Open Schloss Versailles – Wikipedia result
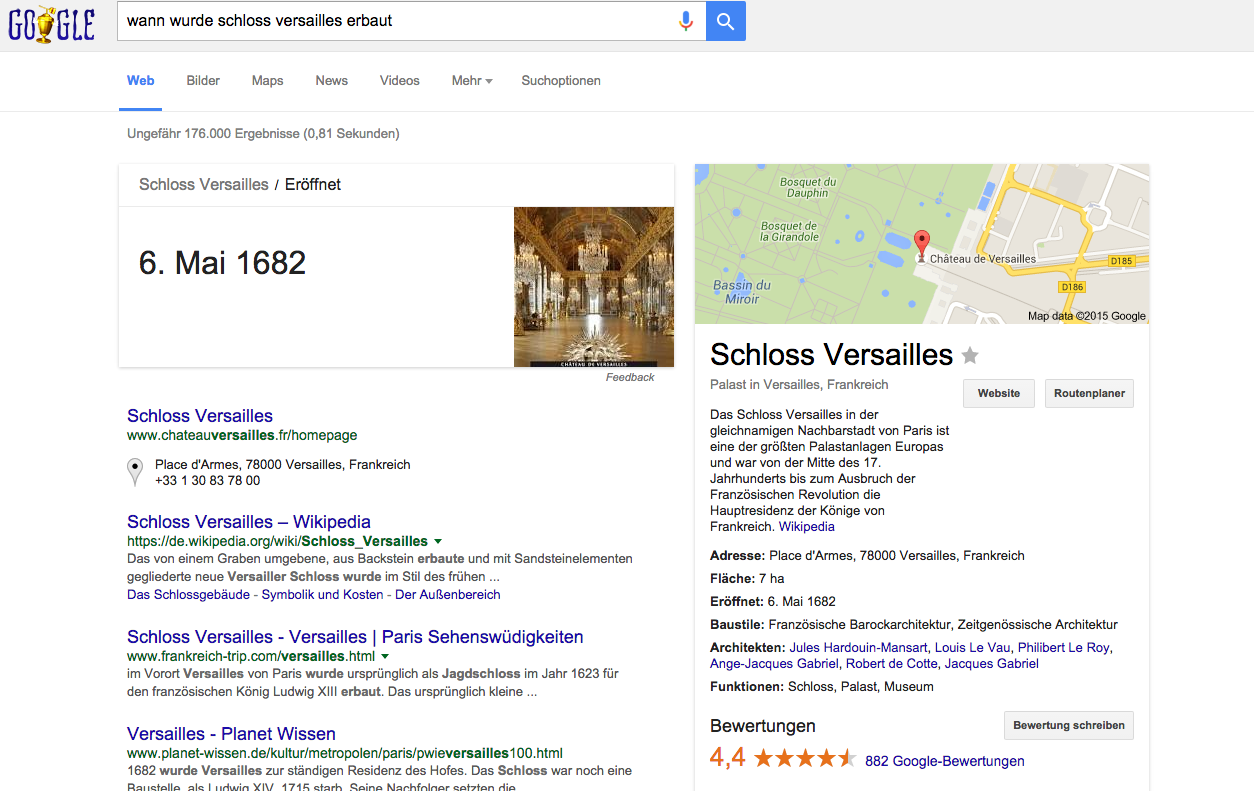Image resolution: width=1254 pixels, height=791 pixels. click(x=249, y=522)
